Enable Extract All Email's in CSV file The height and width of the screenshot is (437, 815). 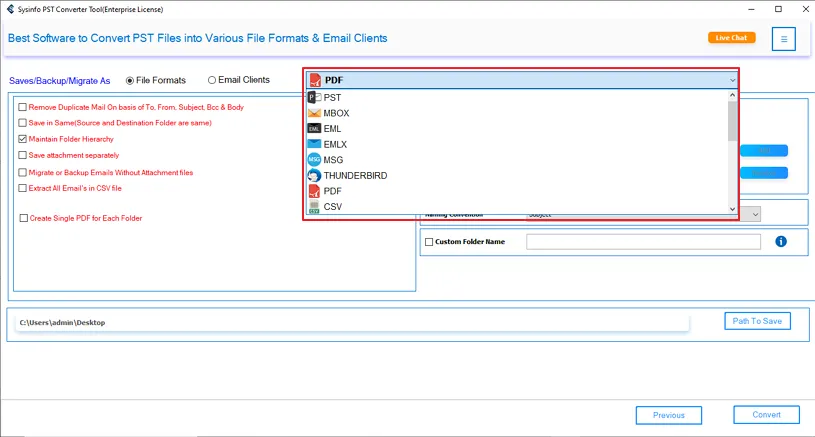pyautogui.click(x=22, y=188)
